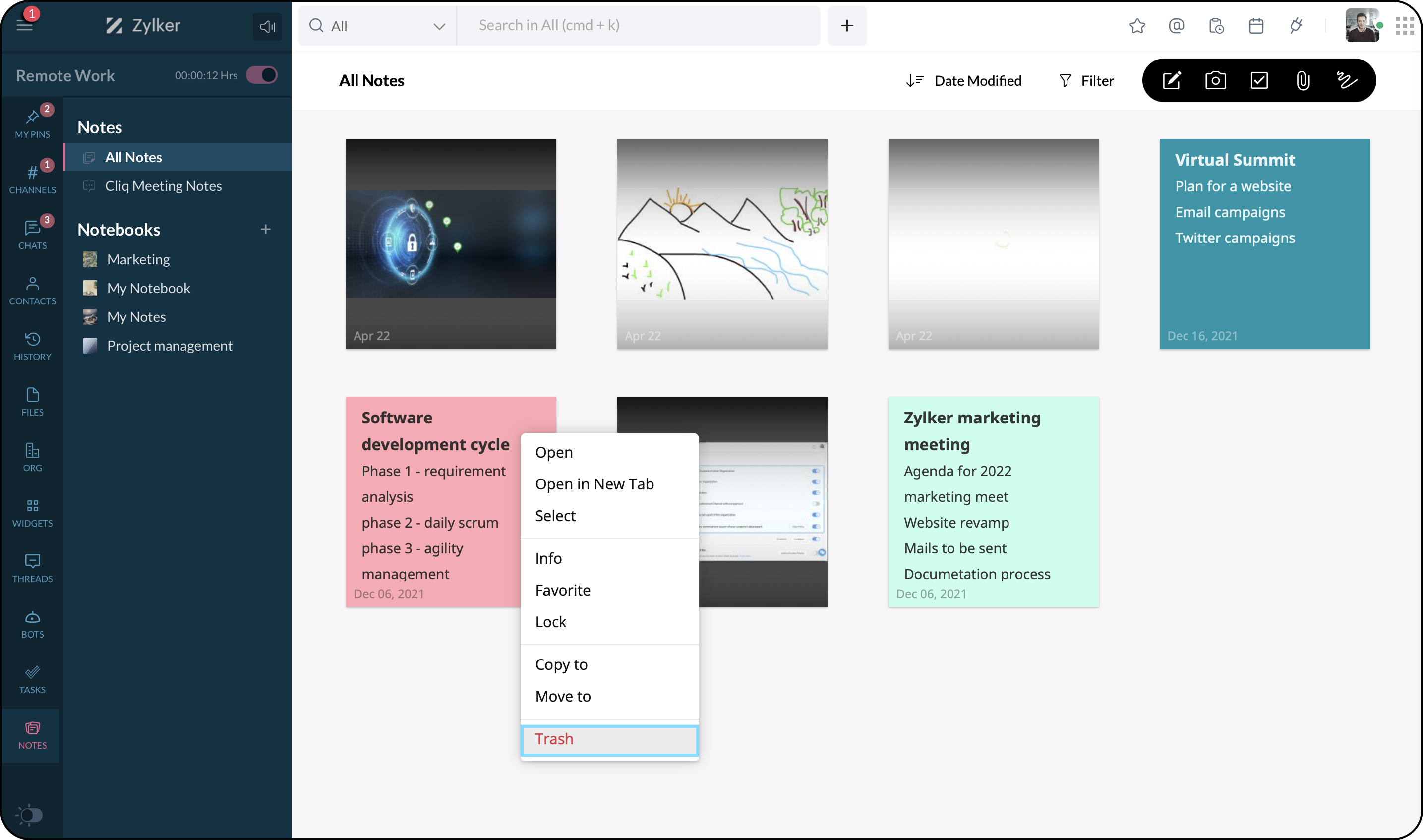Open the Widgets sidebar section
1423x840 pixels.
32,512
